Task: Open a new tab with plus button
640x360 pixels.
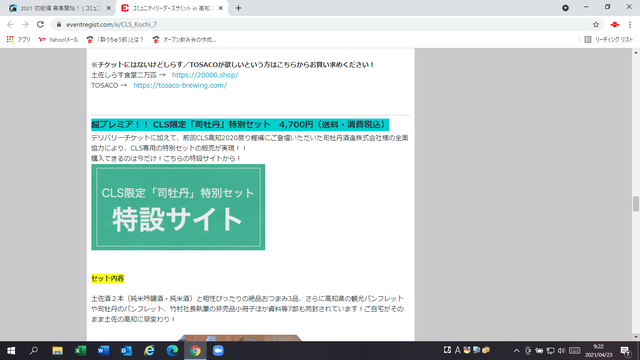Action: tap(238, 8)
